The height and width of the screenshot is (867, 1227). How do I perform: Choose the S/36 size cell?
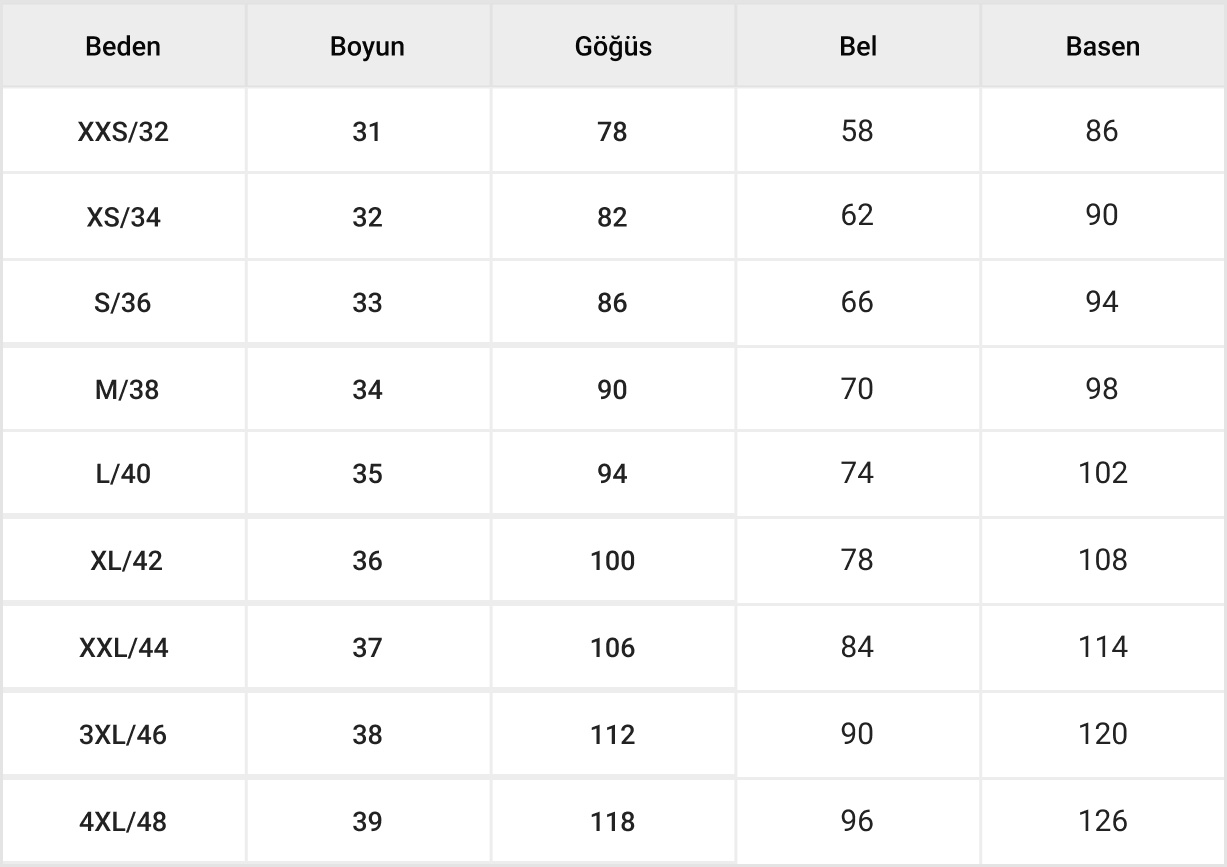[x=123, y=303]
